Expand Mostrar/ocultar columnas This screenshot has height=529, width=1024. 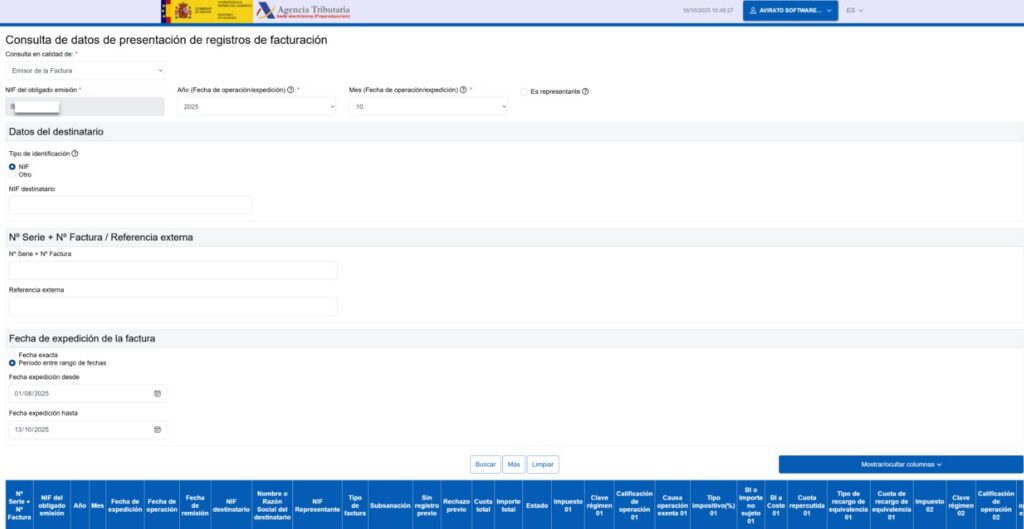pyautogui.click(x=900, y=465)
